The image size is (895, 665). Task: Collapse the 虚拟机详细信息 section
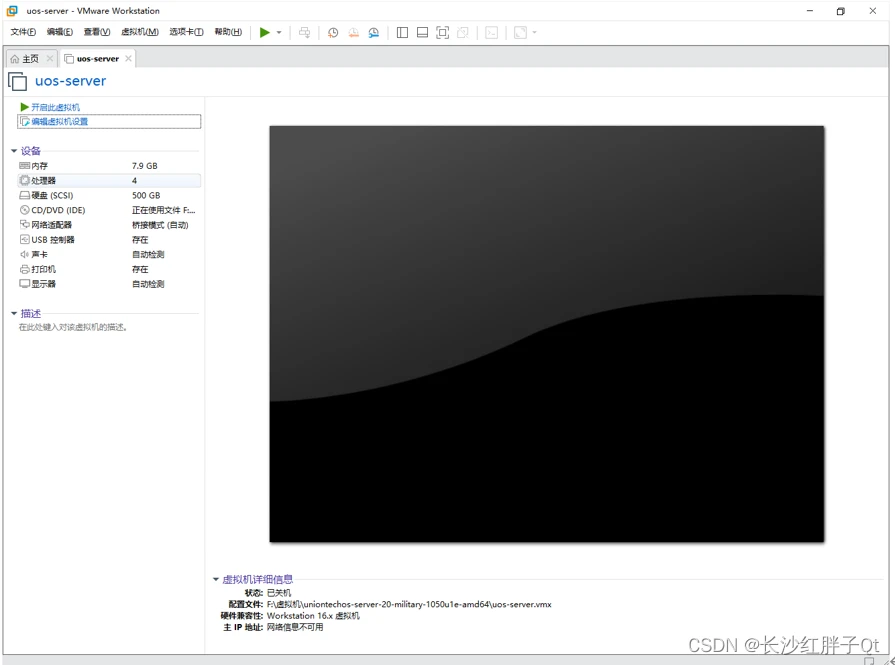216,579
